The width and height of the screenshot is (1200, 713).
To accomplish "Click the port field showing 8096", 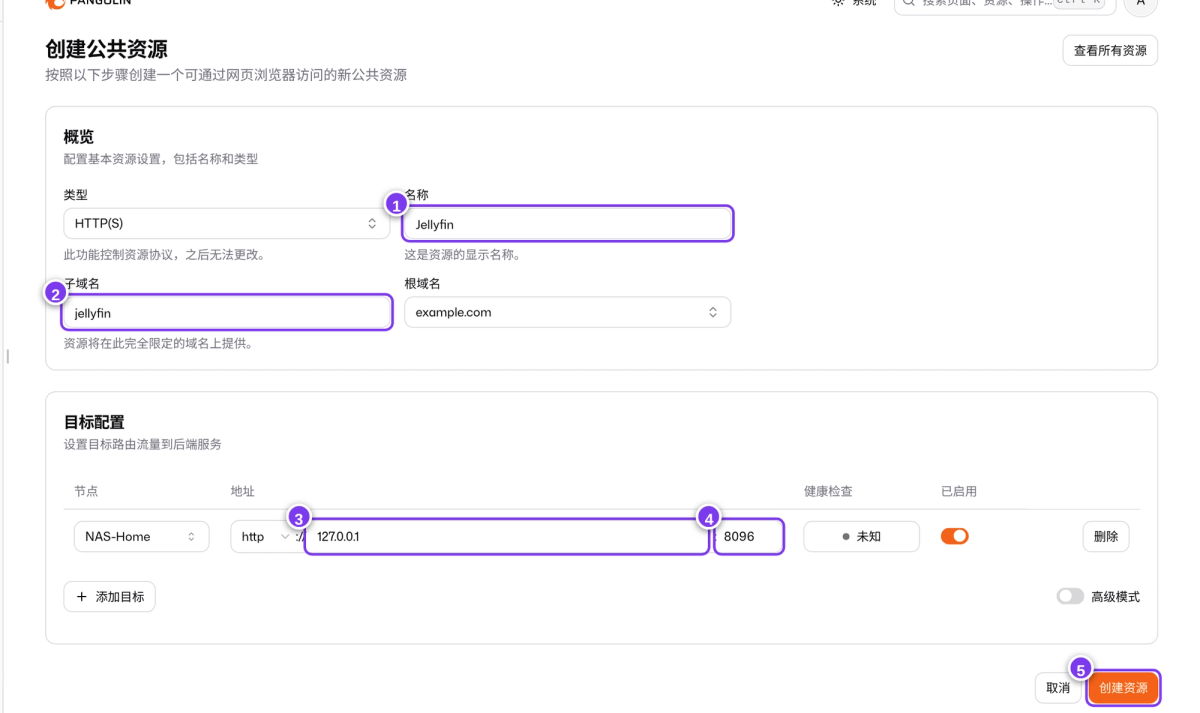I will [749, 536].
